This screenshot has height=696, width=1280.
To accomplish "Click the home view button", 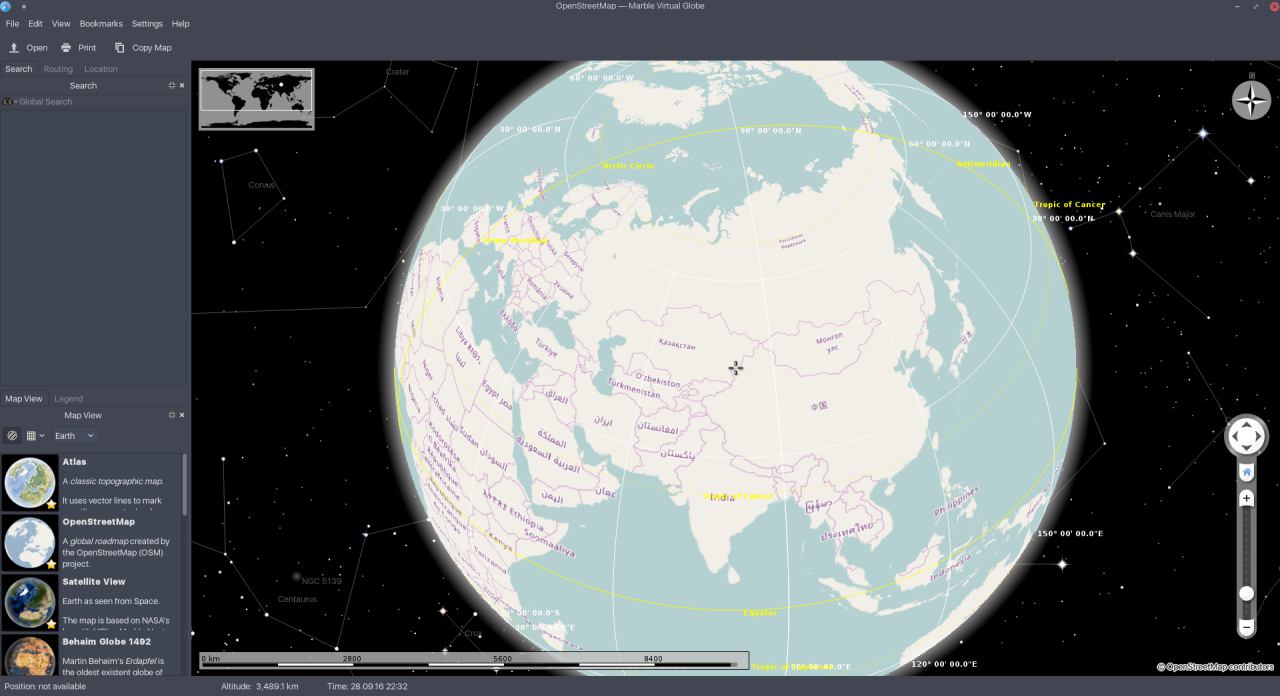I will 1246,471.
